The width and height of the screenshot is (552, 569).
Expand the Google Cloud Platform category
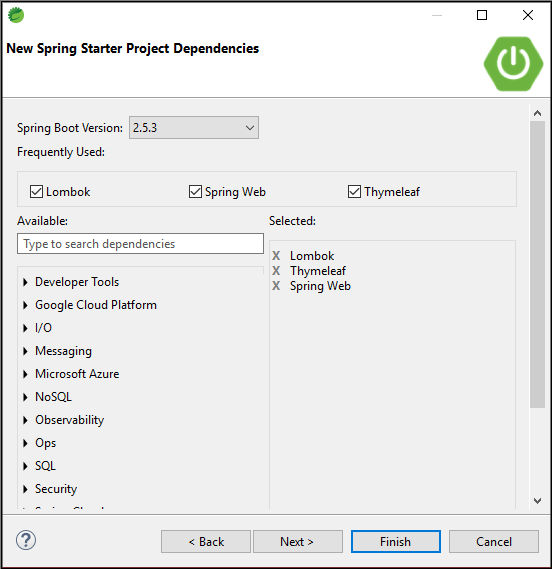(25, 305)
